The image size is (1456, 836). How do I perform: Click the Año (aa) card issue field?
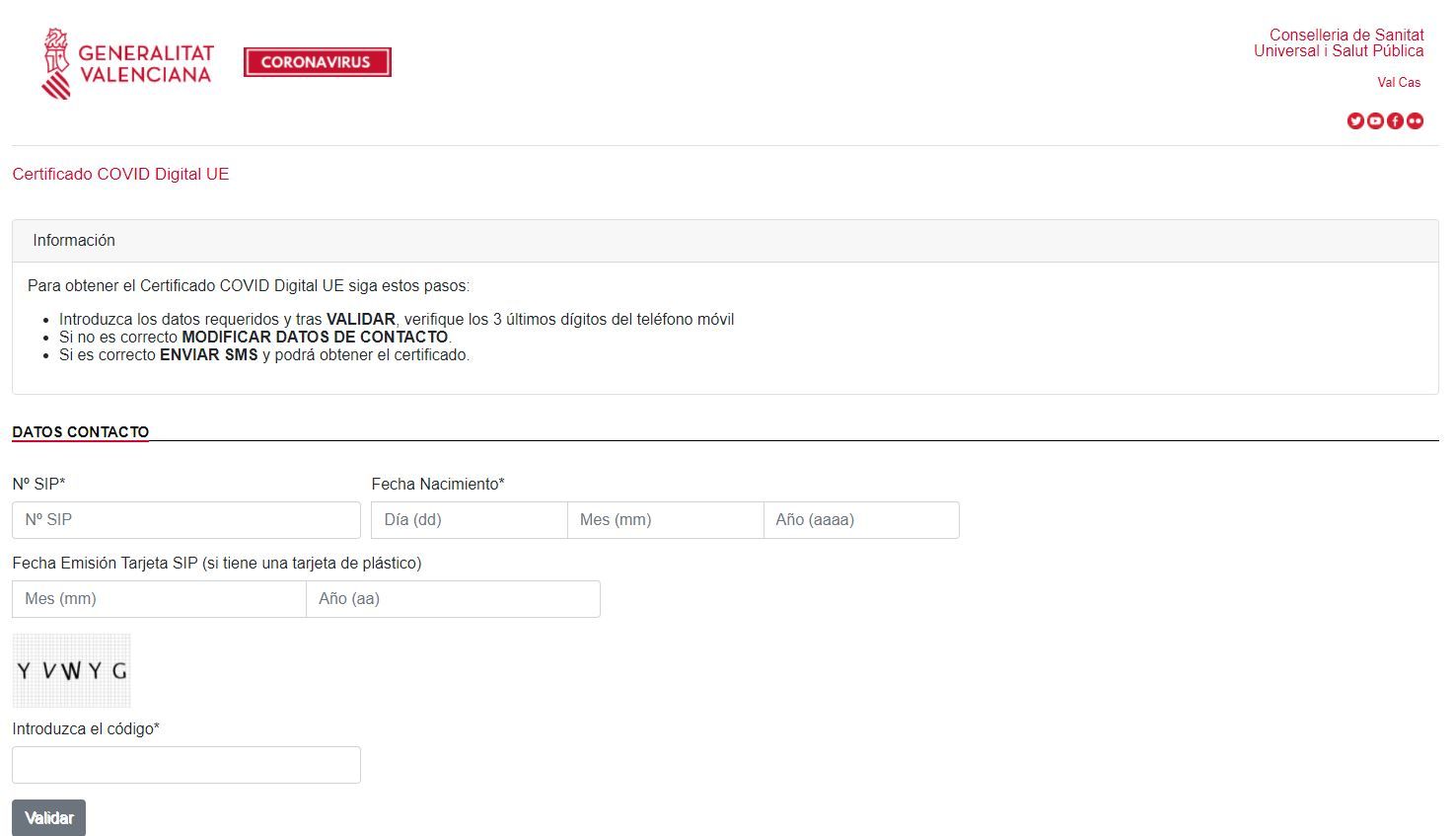[x=453, y=599]
